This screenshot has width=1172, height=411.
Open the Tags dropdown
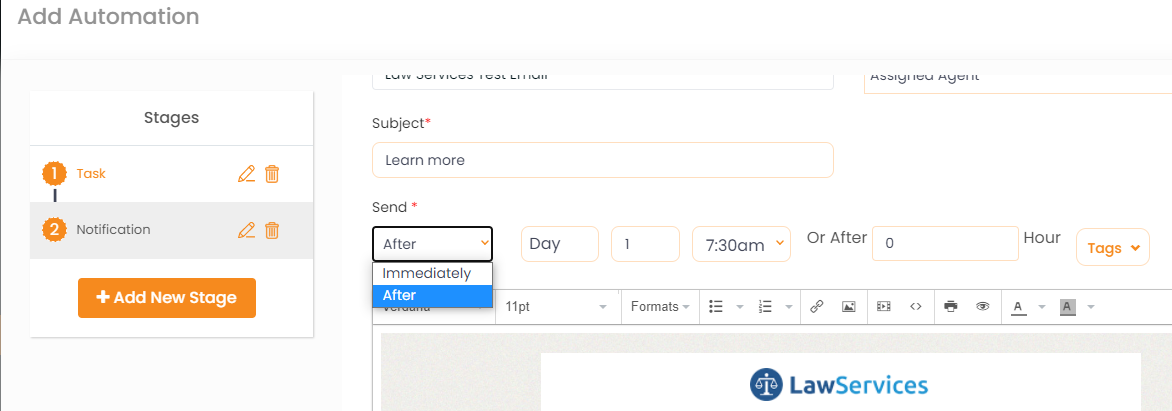[1113, 247]
